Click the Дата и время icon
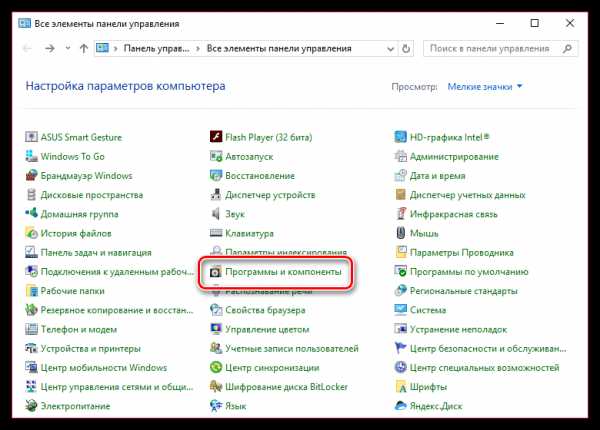The height and width of the screenshot is (430, 600). point(401,175)
